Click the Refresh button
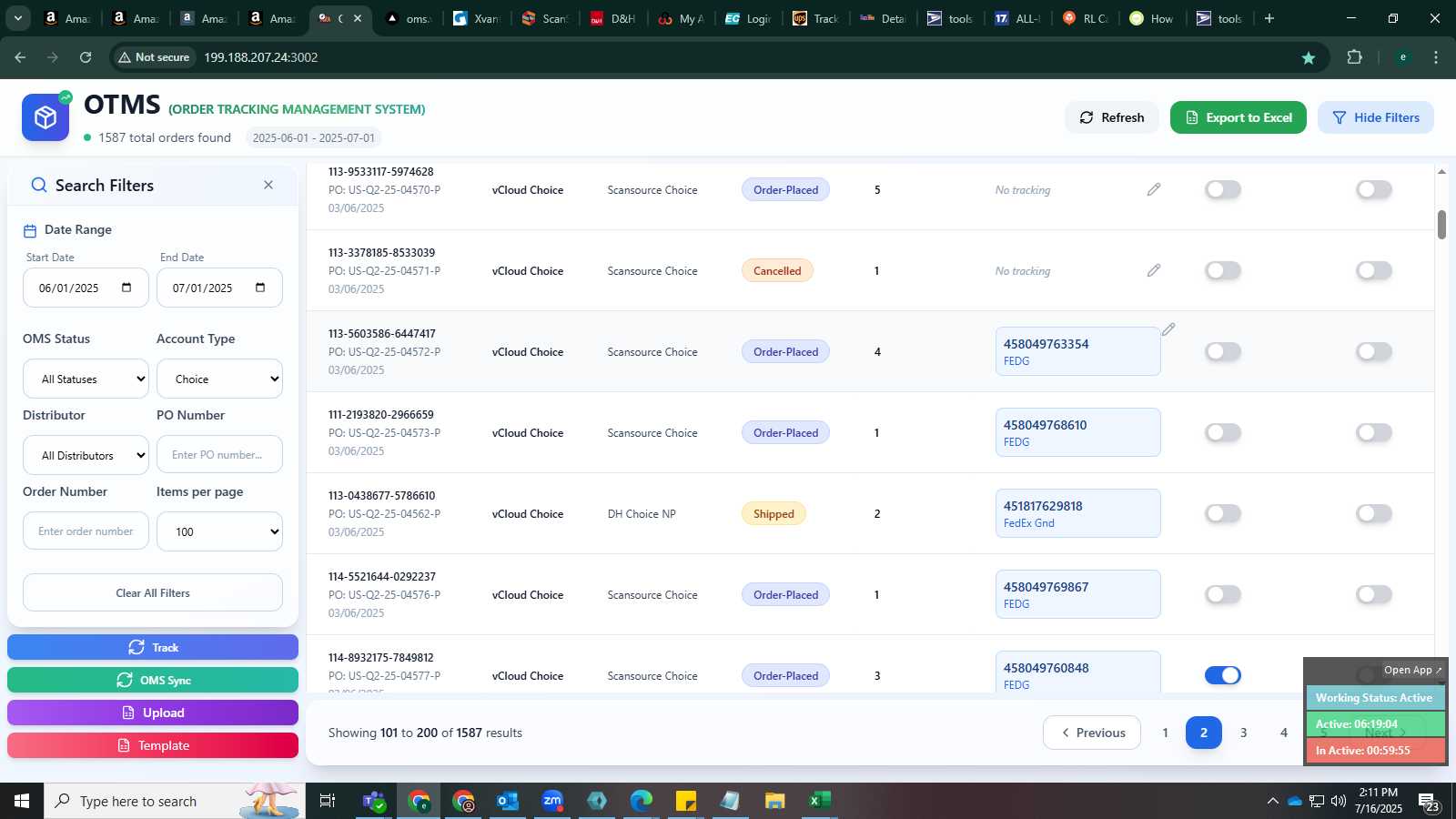The image size is (1456, 819). point(1112,117)
